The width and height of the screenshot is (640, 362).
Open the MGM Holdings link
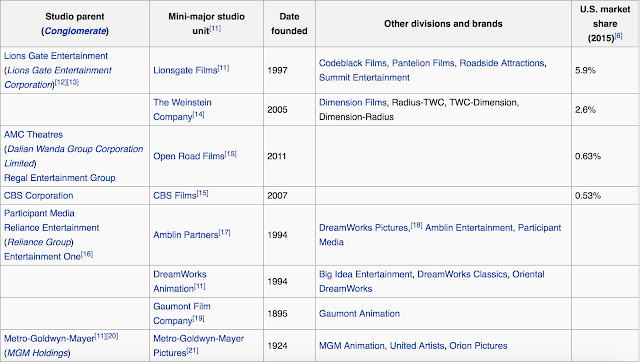click(38, 353)
